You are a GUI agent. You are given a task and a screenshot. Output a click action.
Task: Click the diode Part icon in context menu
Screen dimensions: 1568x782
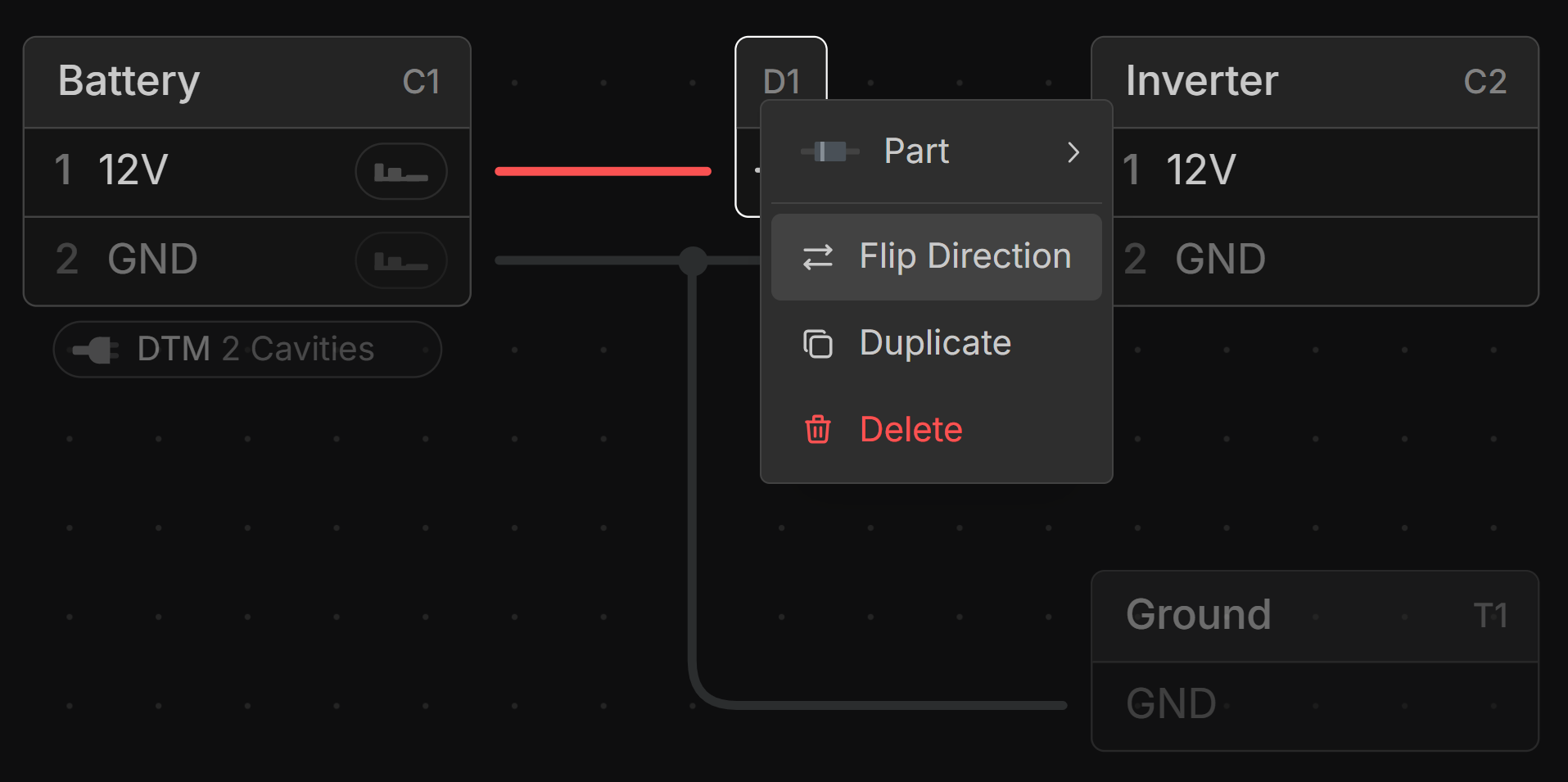[830, 151]
